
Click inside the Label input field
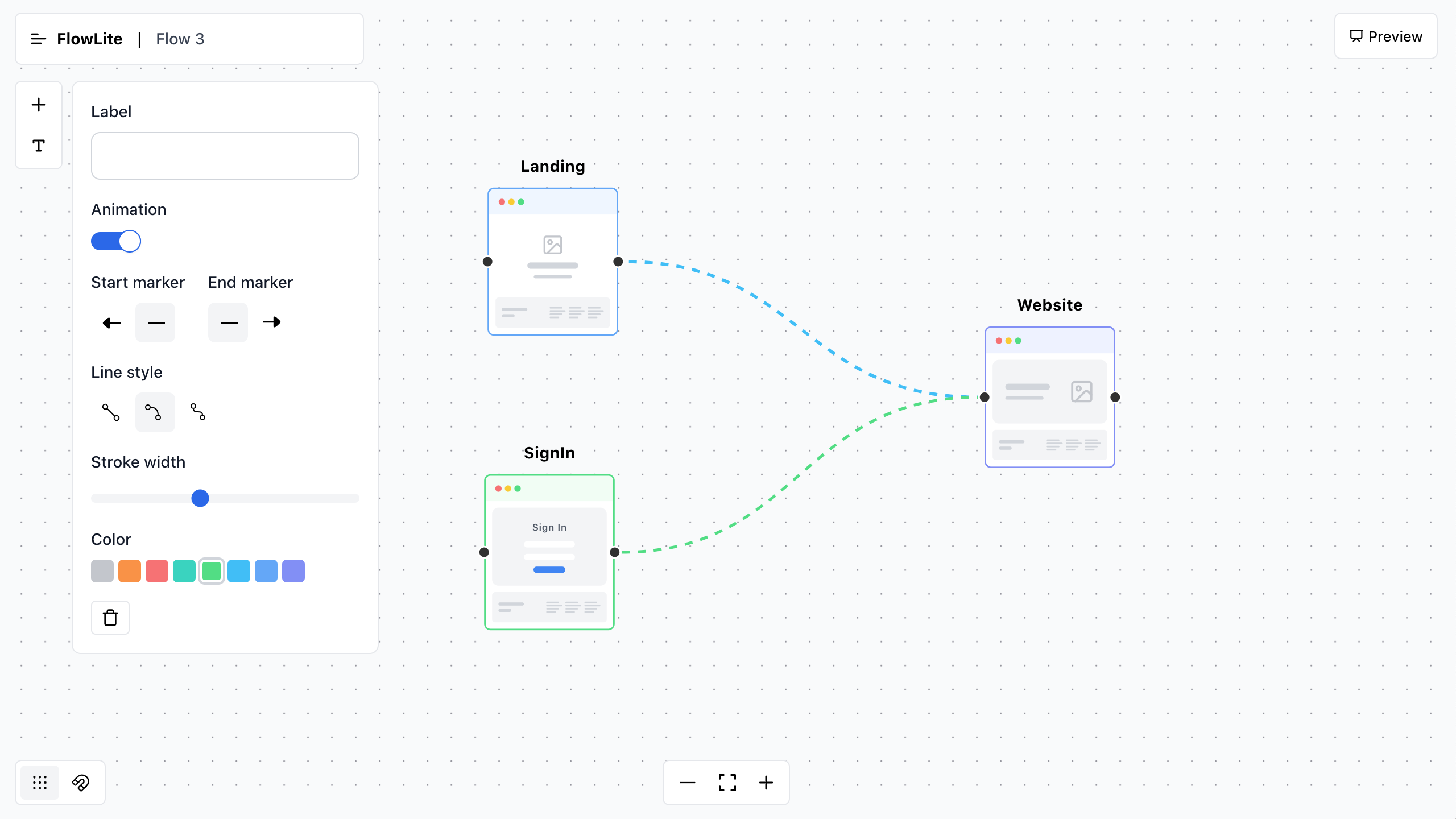pos(225,155)
